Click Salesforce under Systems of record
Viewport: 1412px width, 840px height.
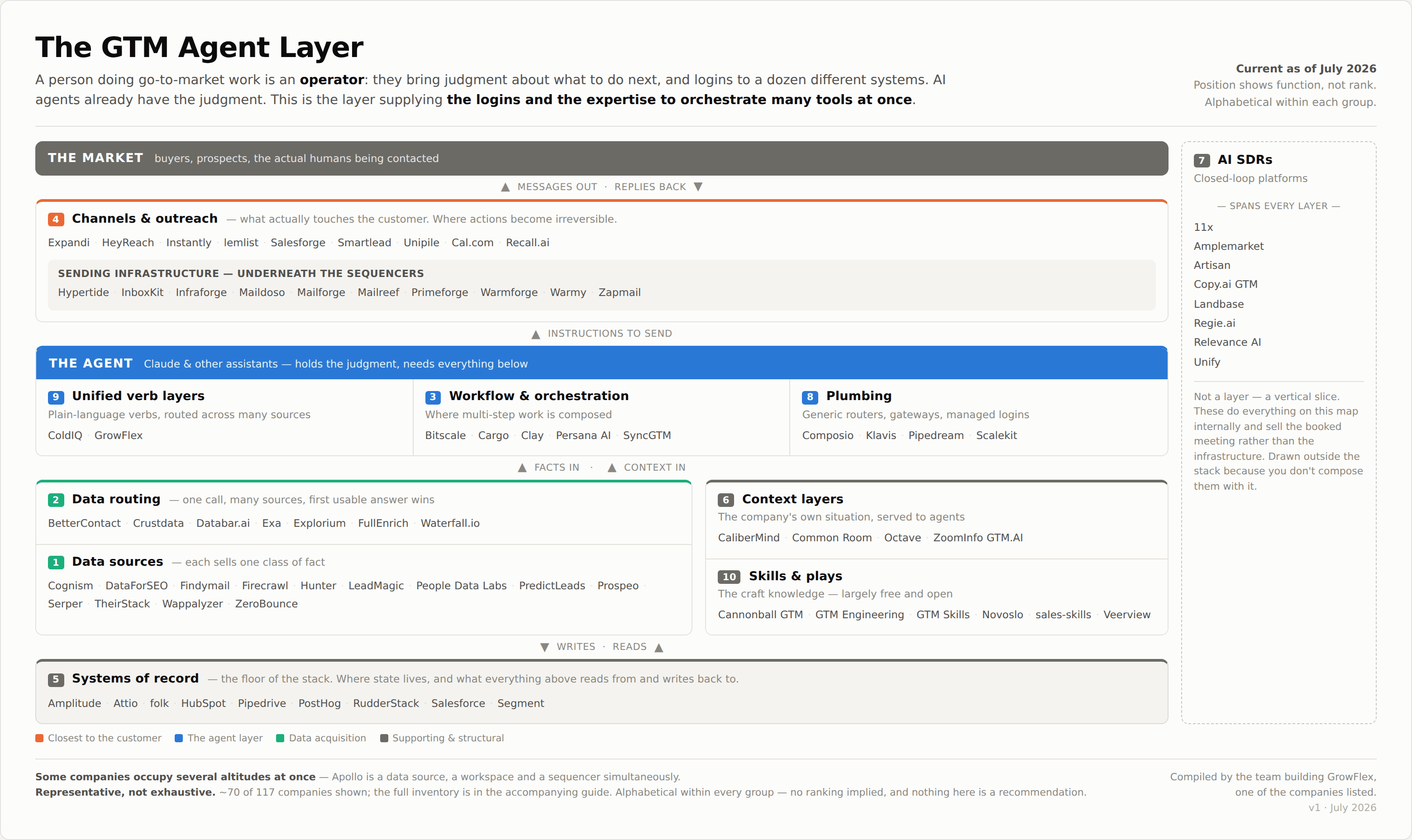[458, 704]
